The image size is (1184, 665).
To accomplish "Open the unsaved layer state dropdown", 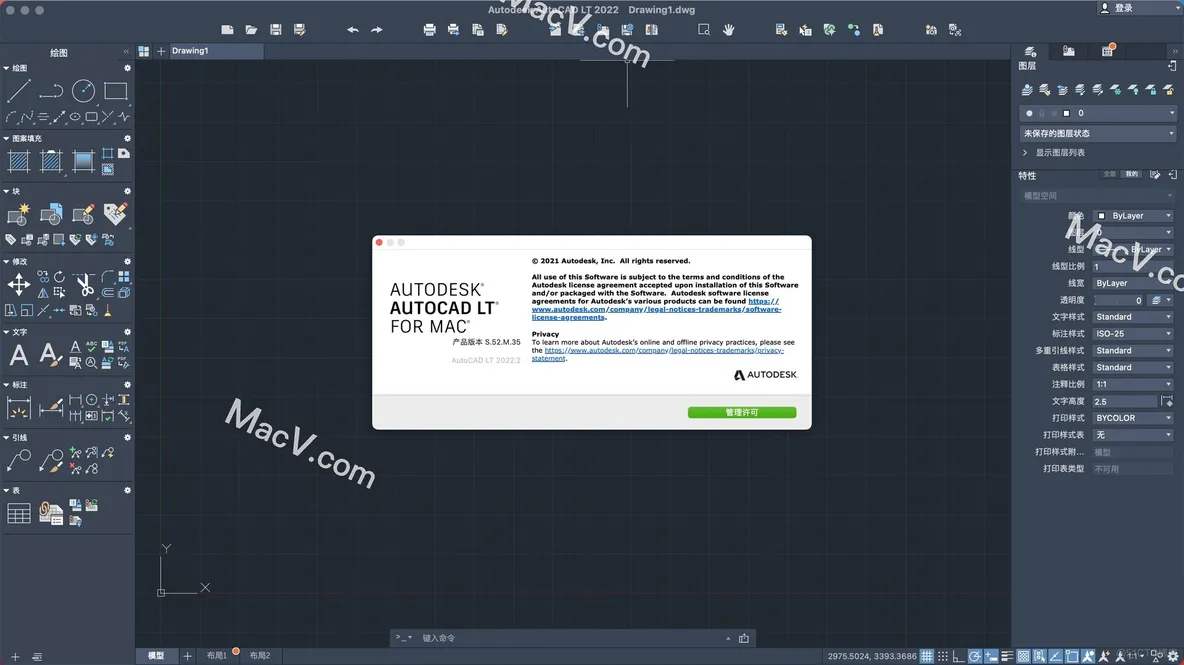I will [x=1098, y=134].
